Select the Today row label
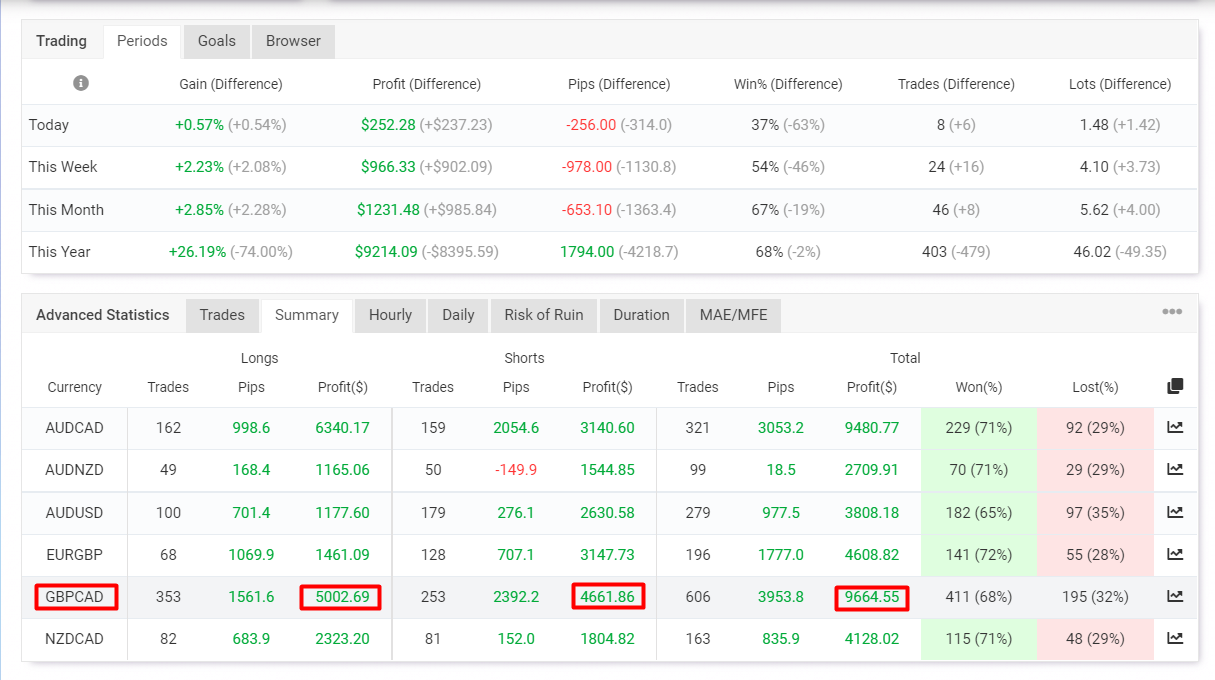The image size is (1215, 680). pos(49,125)
